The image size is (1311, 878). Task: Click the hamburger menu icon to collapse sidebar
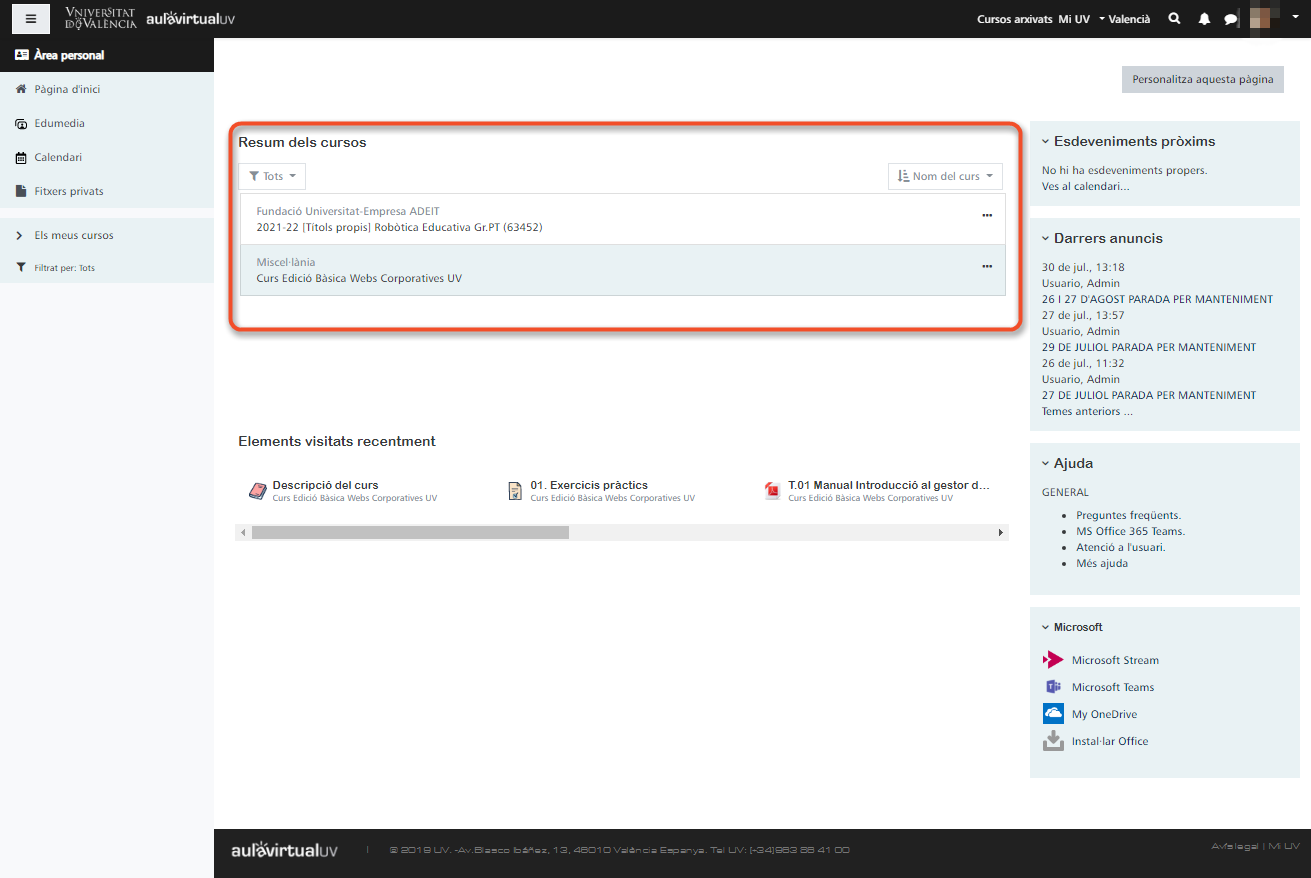pyautogui.click(x=31, y=19)
